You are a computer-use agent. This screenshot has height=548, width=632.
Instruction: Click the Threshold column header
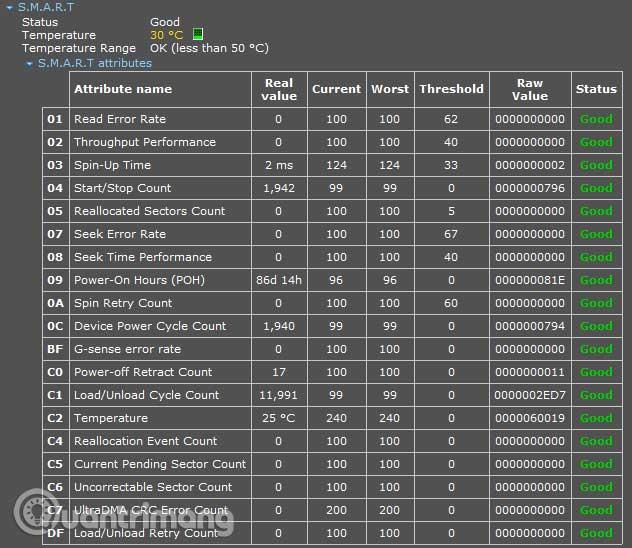[451, 89]
